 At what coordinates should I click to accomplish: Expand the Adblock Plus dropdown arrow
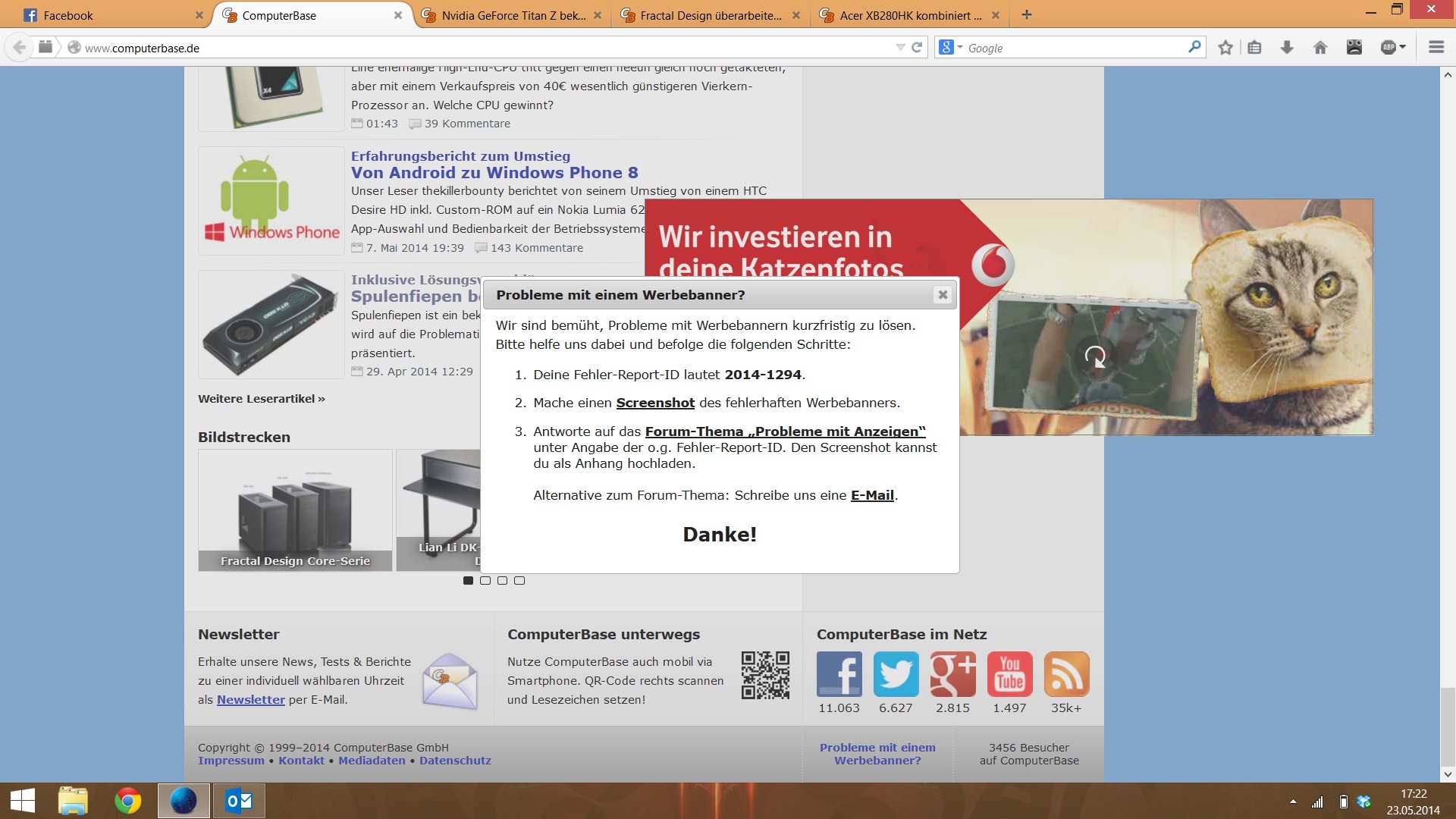tap(1403, 48)
